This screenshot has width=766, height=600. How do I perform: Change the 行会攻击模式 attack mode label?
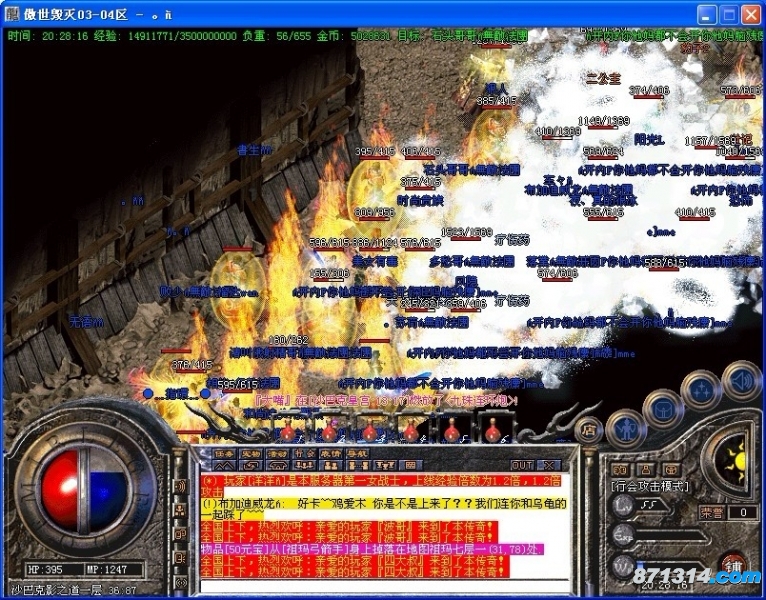(650, 486)
